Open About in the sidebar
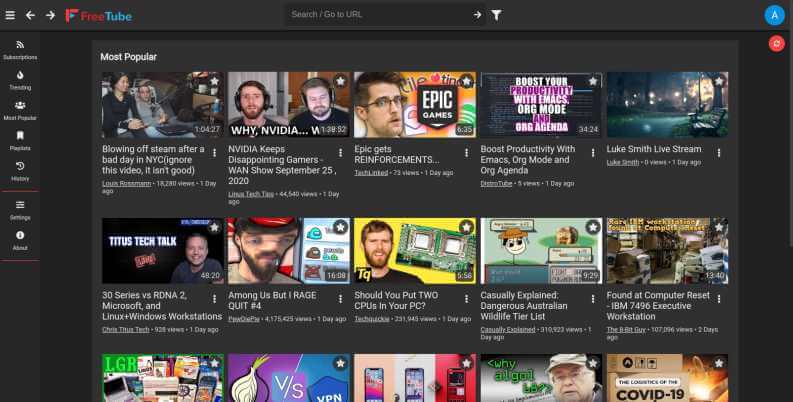This screenshot has width=793, height=402. coord(20,241)
